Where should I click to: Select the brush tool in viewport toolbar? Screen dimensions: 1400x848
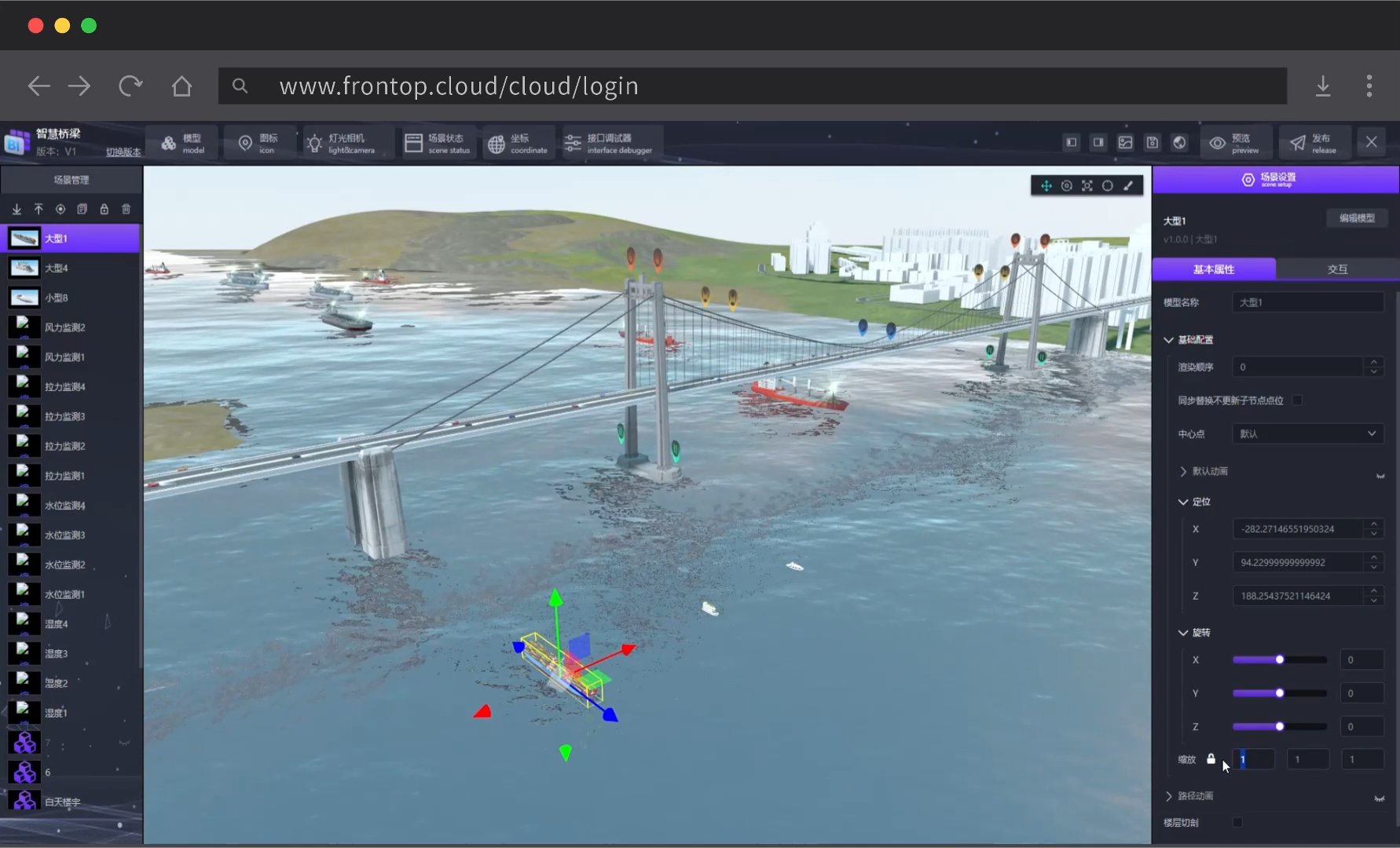[x=1128, y=186]
